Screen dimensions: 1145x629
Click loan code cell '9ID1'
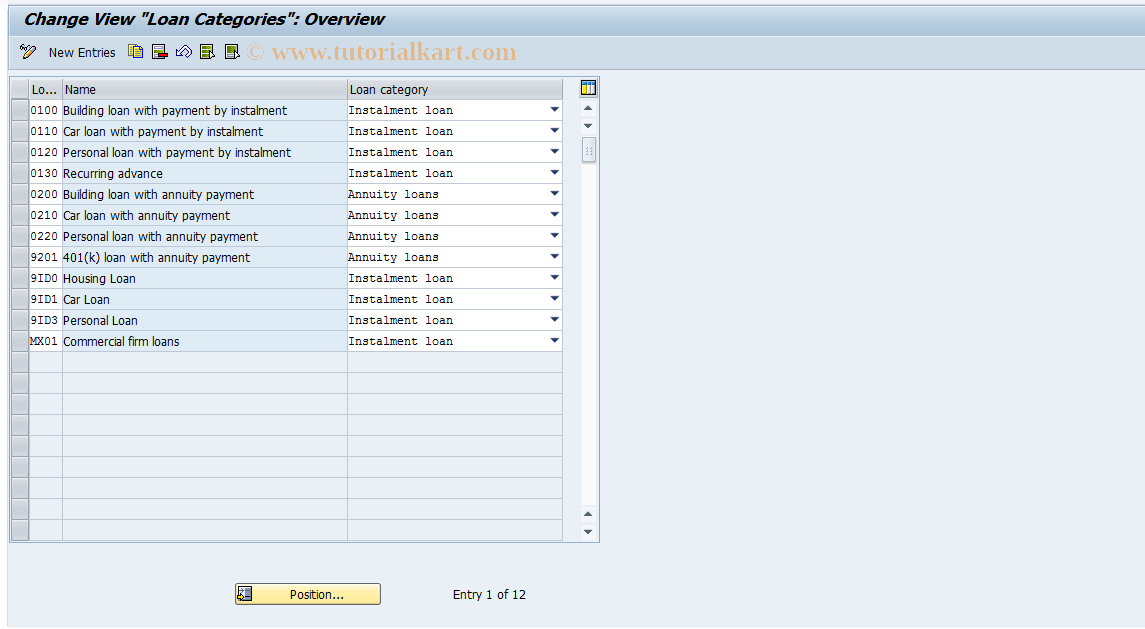click(45, 300)
